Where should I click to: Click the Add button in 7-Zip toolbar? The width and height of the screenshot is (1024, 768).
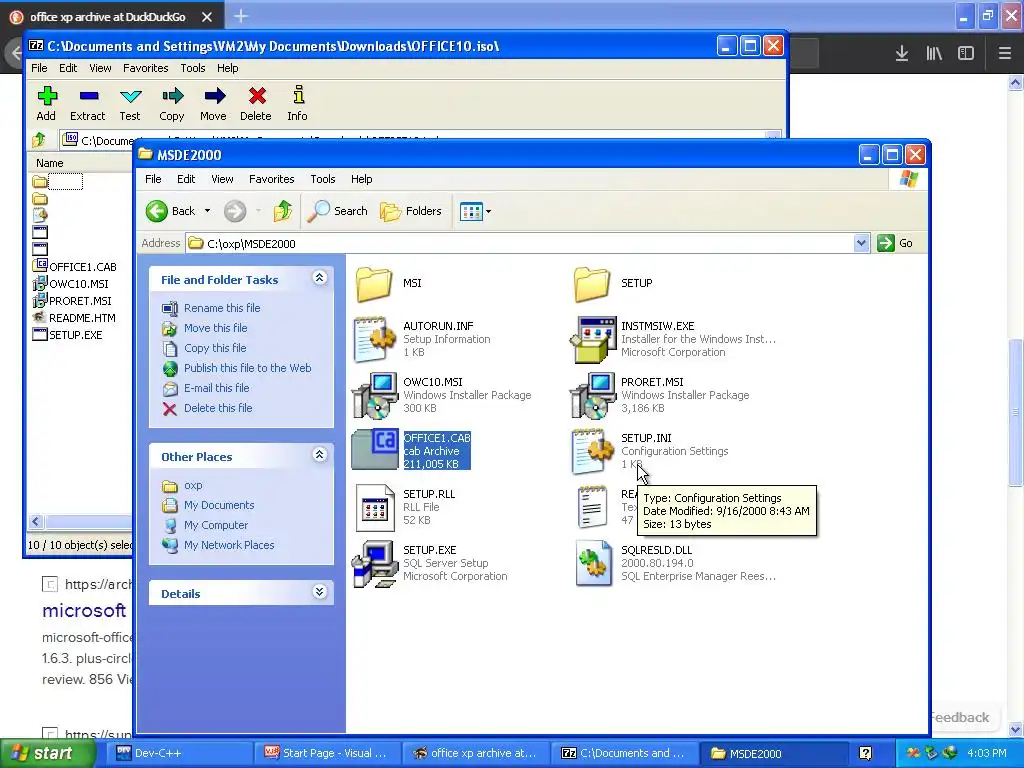point(46,104)
